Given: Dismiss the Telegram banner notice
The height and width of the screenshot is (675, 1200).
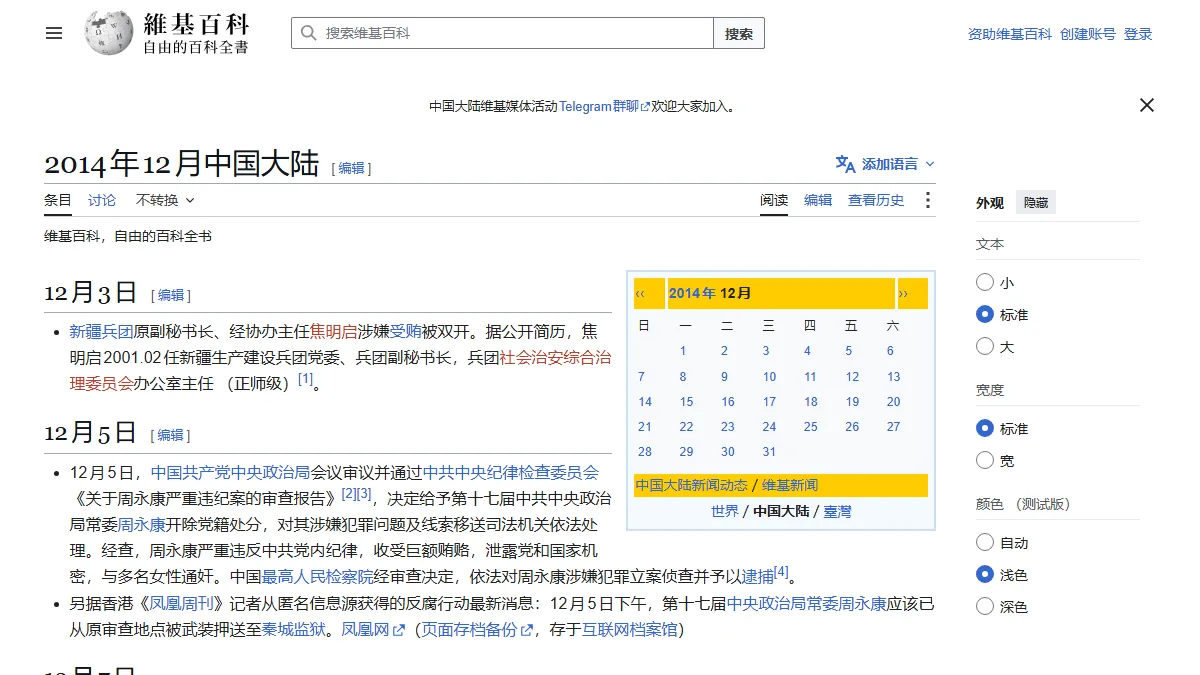Looking at the screenshot, I should click(1147, 105).
